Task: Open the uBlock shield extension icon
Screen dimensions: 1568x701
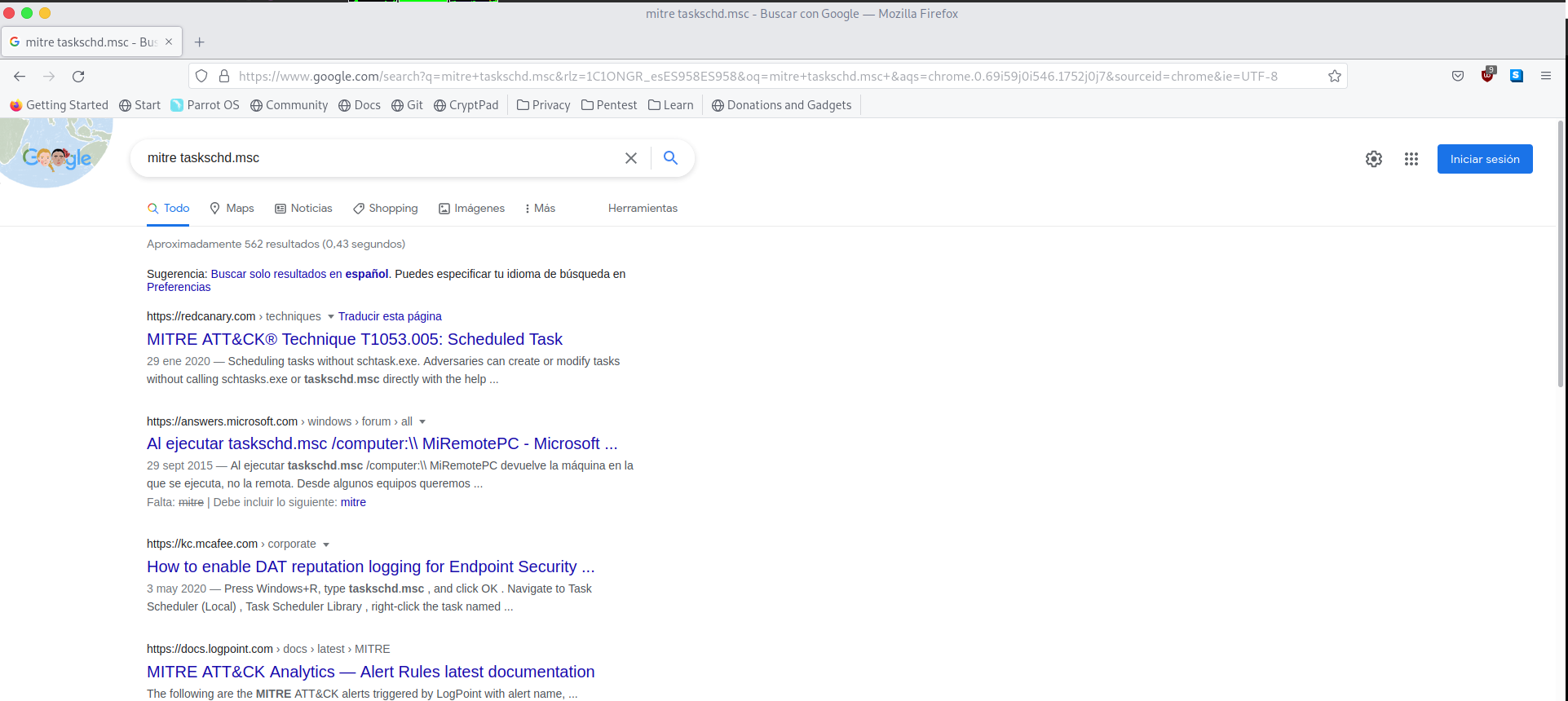Action: coord(1487,76)
